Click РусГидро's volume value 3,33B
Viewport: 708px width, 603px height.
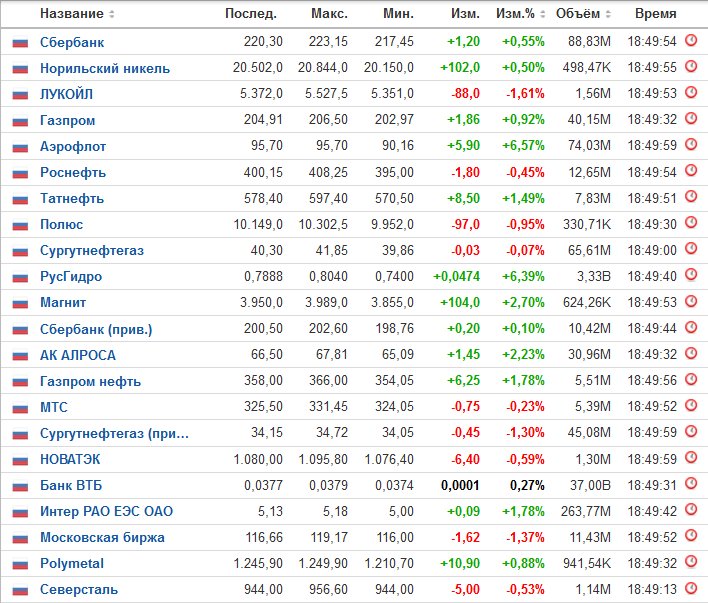[x=594, y=276]
